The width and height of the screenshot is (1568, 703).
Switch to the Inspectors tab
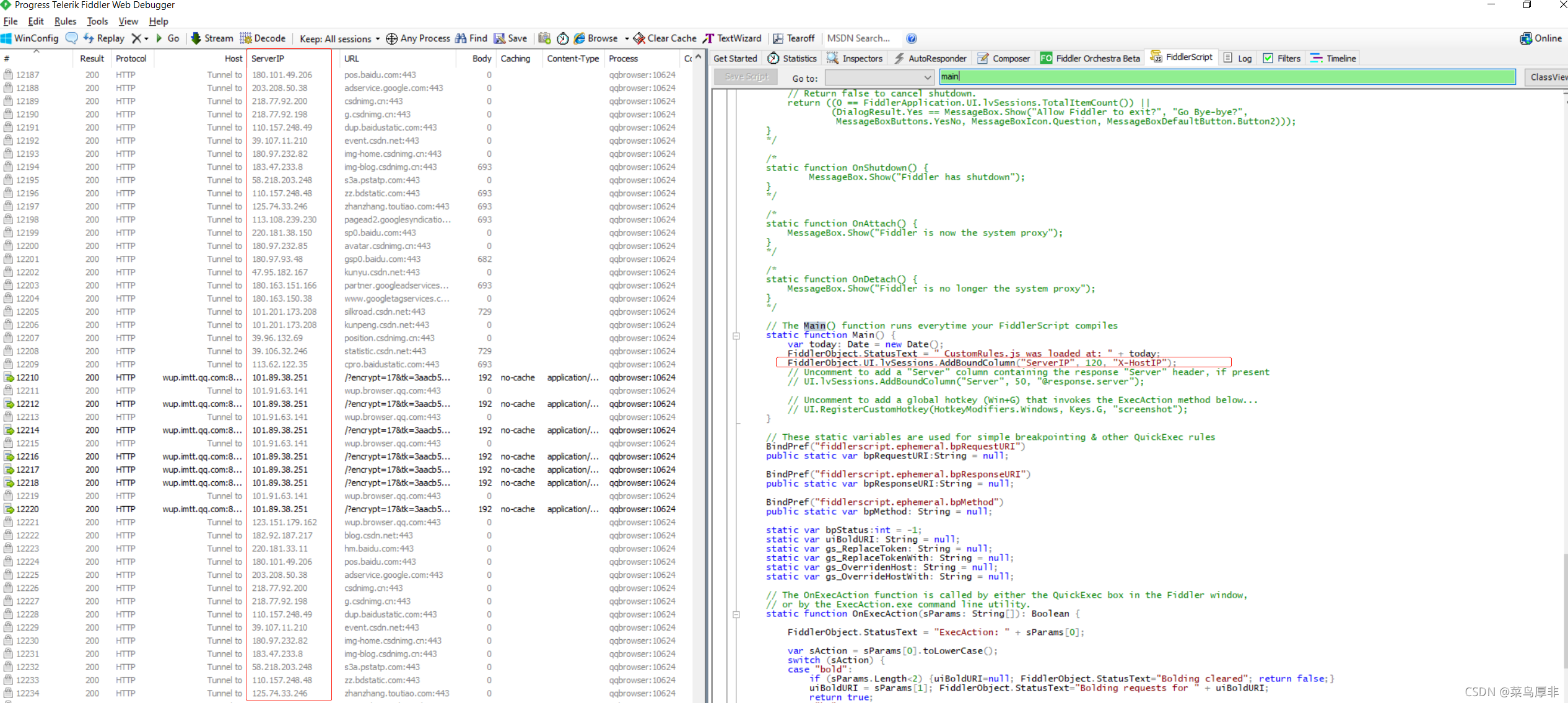pos(855,58)
